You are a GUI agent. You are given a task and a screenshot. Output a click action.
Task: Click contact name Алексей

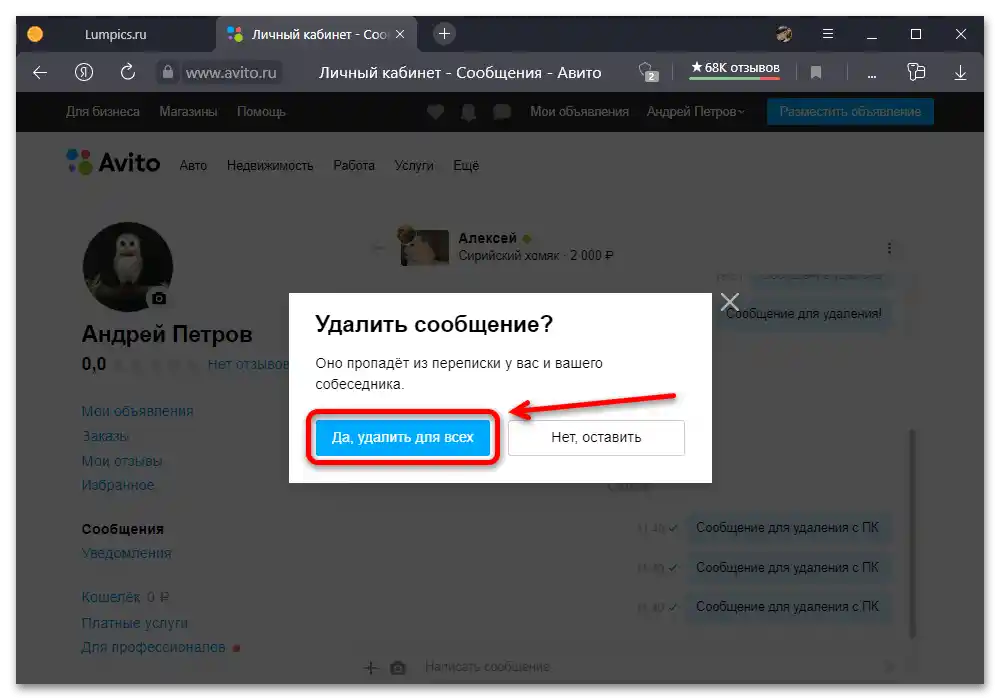(x=487, y=238)
